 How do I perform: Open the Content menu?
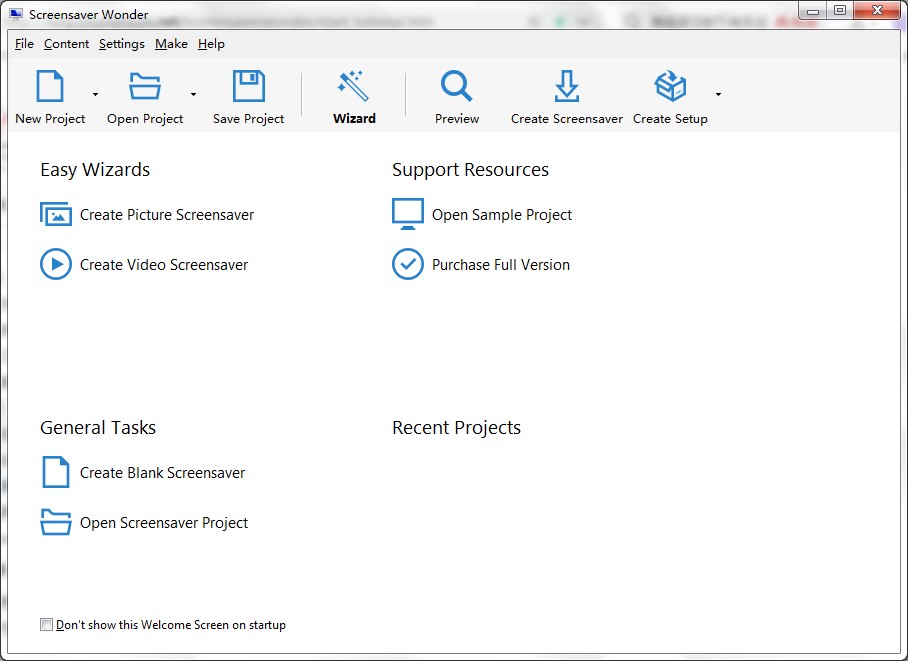(x=67, y=44)
